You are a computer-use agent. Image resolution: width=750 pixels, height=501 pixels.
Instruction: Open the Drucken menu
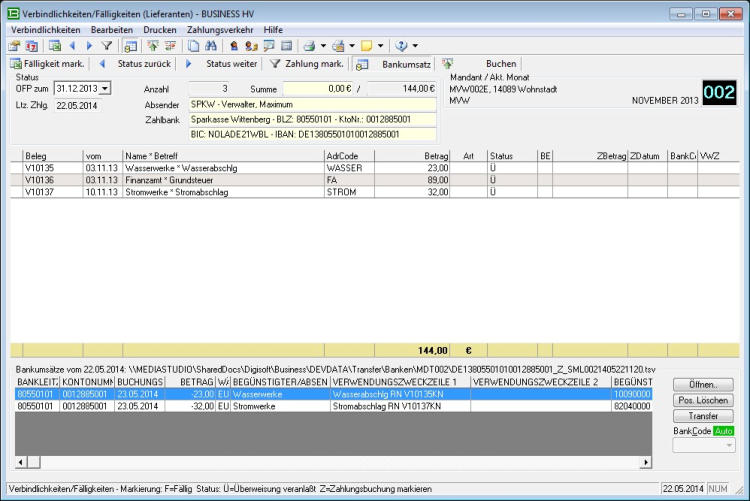[x=160, y=30]
